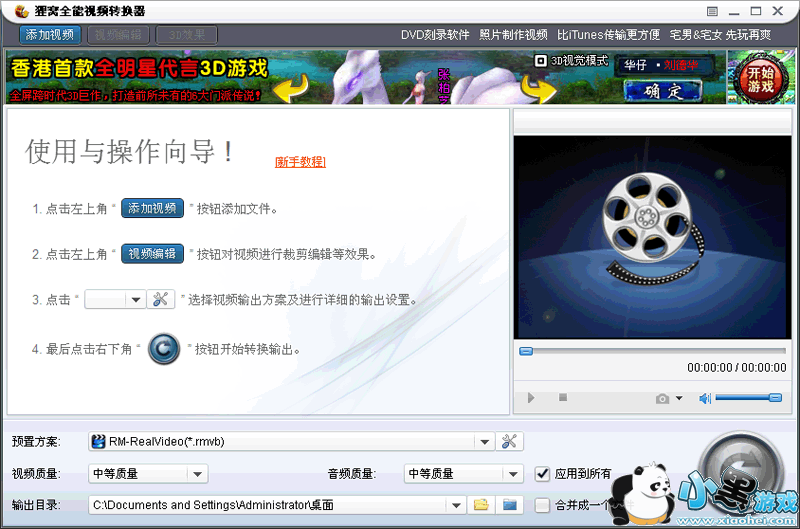Viewport: 800px width, 529px height.
Task: Click the 视频编辑 toolbar button
Action: click(118, 35)
